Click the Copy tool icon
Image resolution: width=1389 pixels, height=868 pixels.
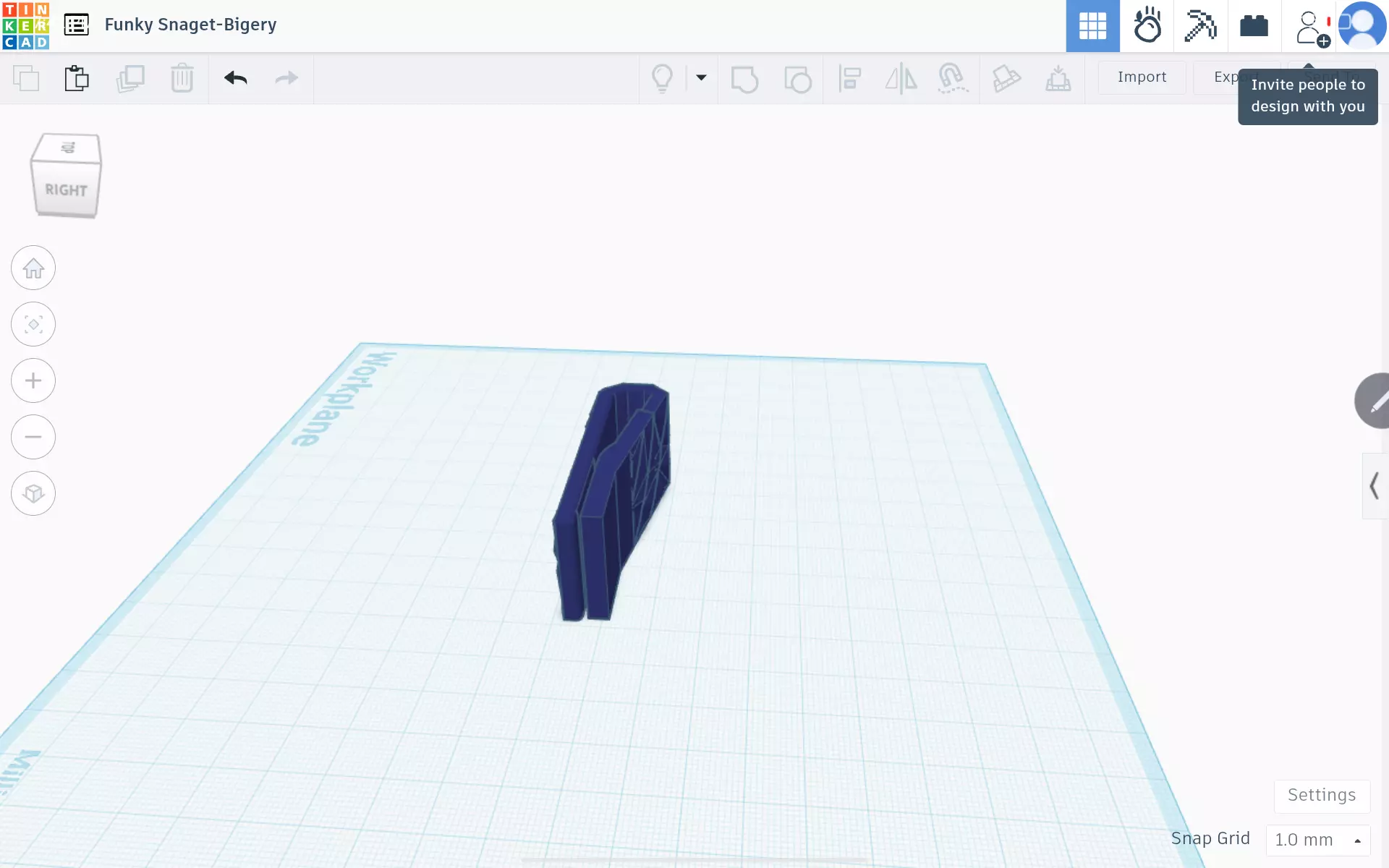[x=26, y=78]
